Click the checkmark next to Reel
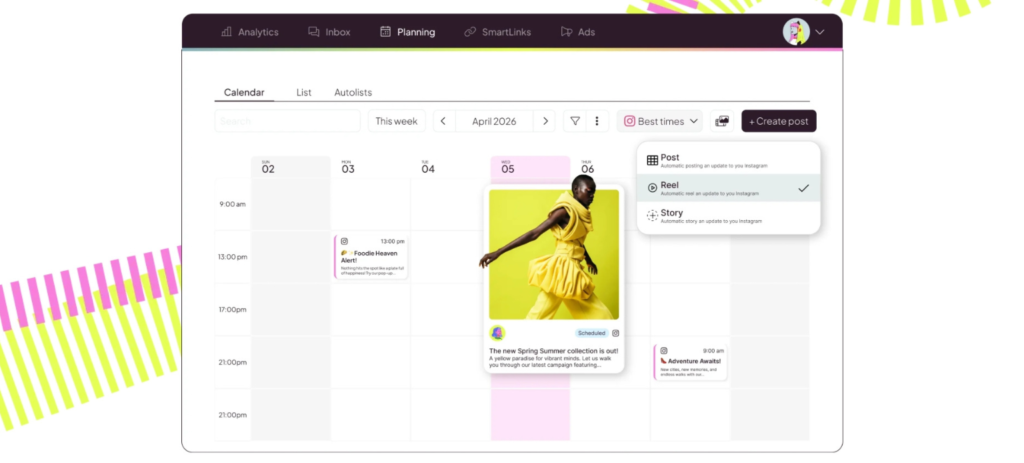This screenshot has width=1024, height=463. (803, 188)
